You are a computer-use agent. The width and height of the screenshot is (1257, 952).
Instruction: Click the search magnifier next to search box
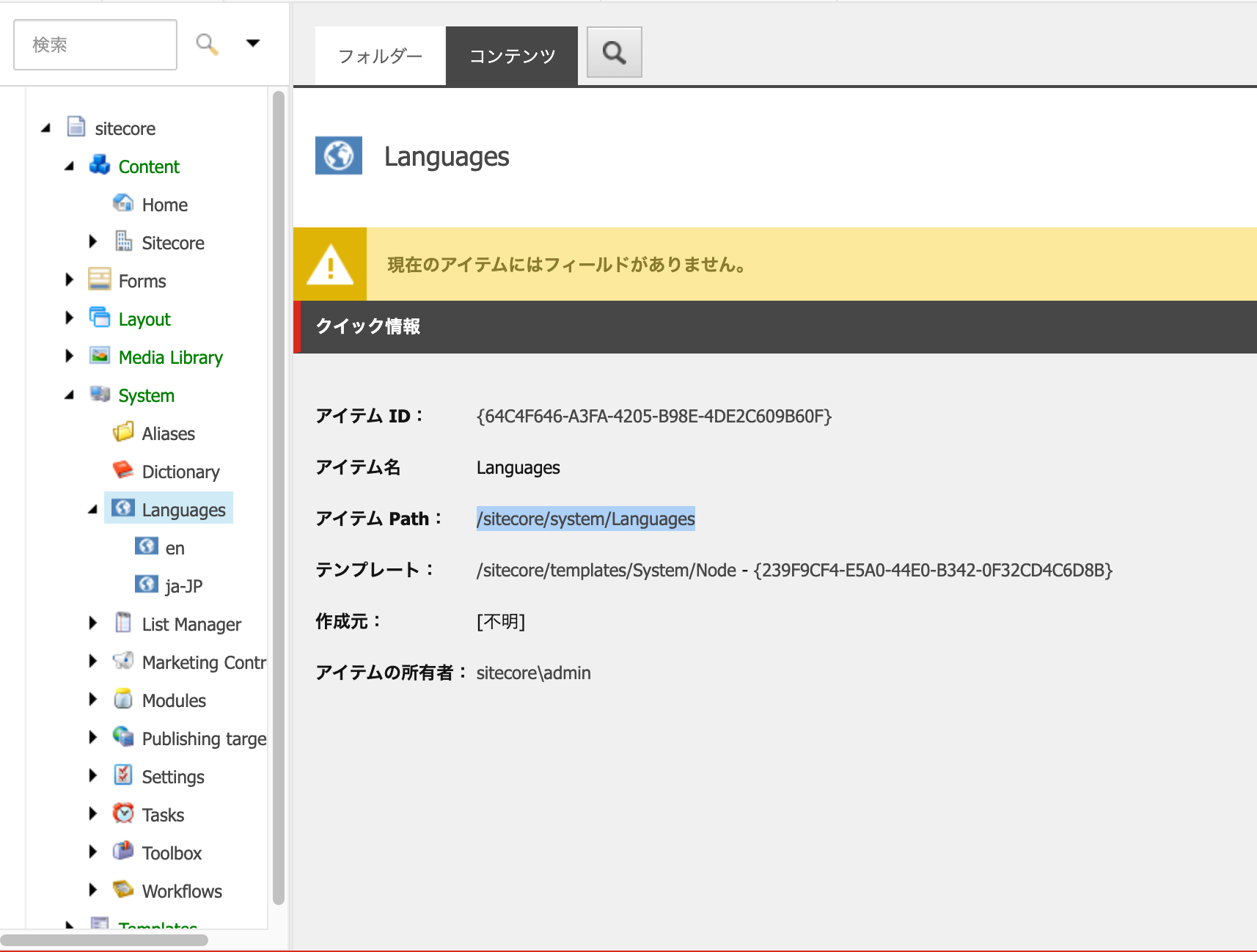(208, 45)
